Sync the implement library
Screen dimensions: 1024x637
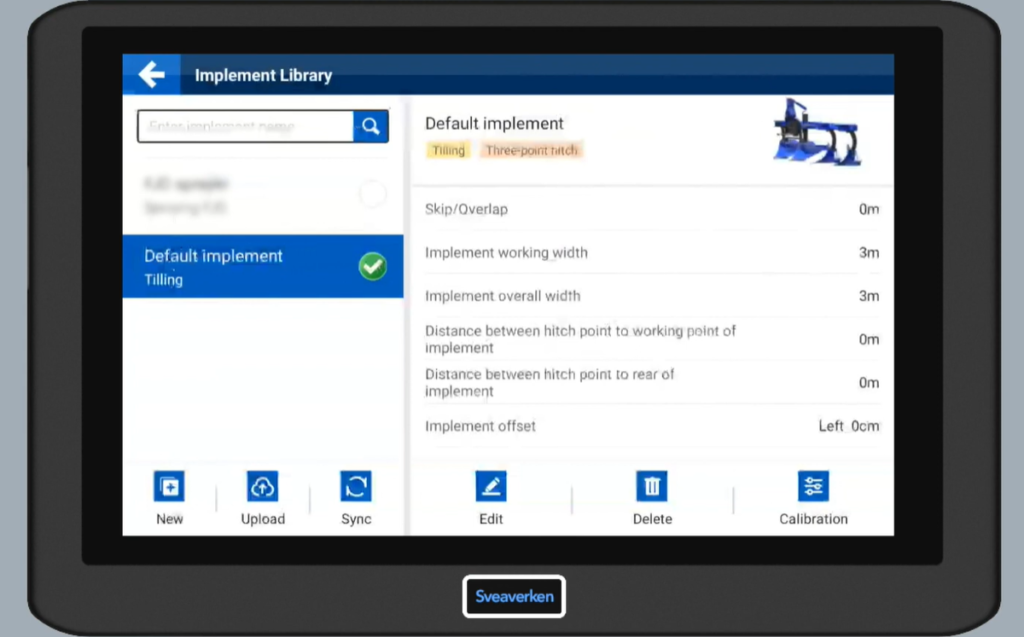coord(356,498)
